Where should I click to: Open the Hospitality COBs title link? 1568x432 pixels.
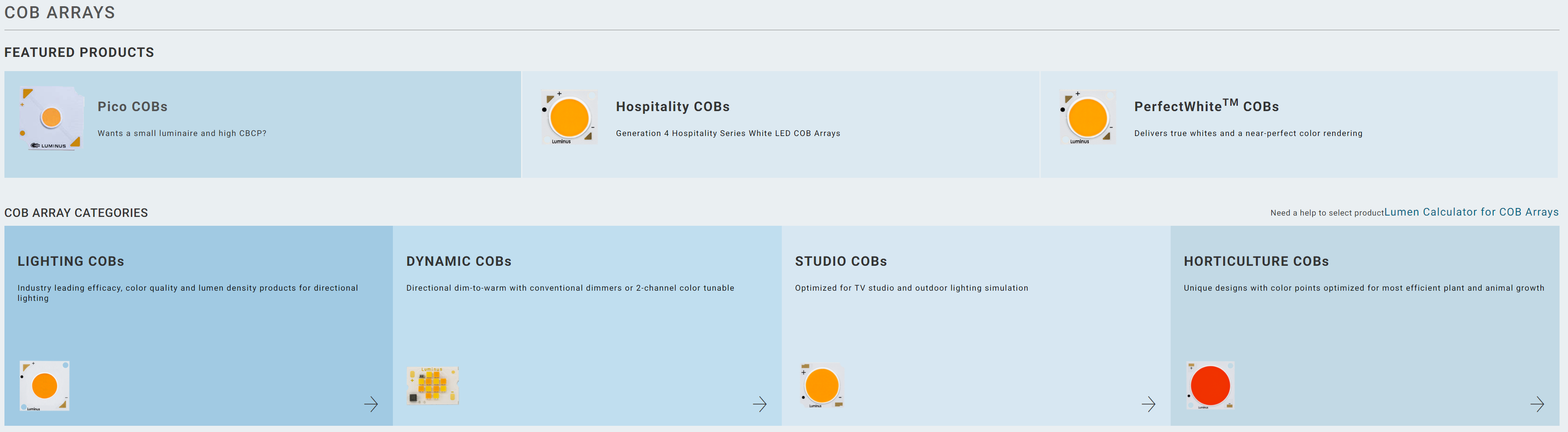click(x=672, y=107)
